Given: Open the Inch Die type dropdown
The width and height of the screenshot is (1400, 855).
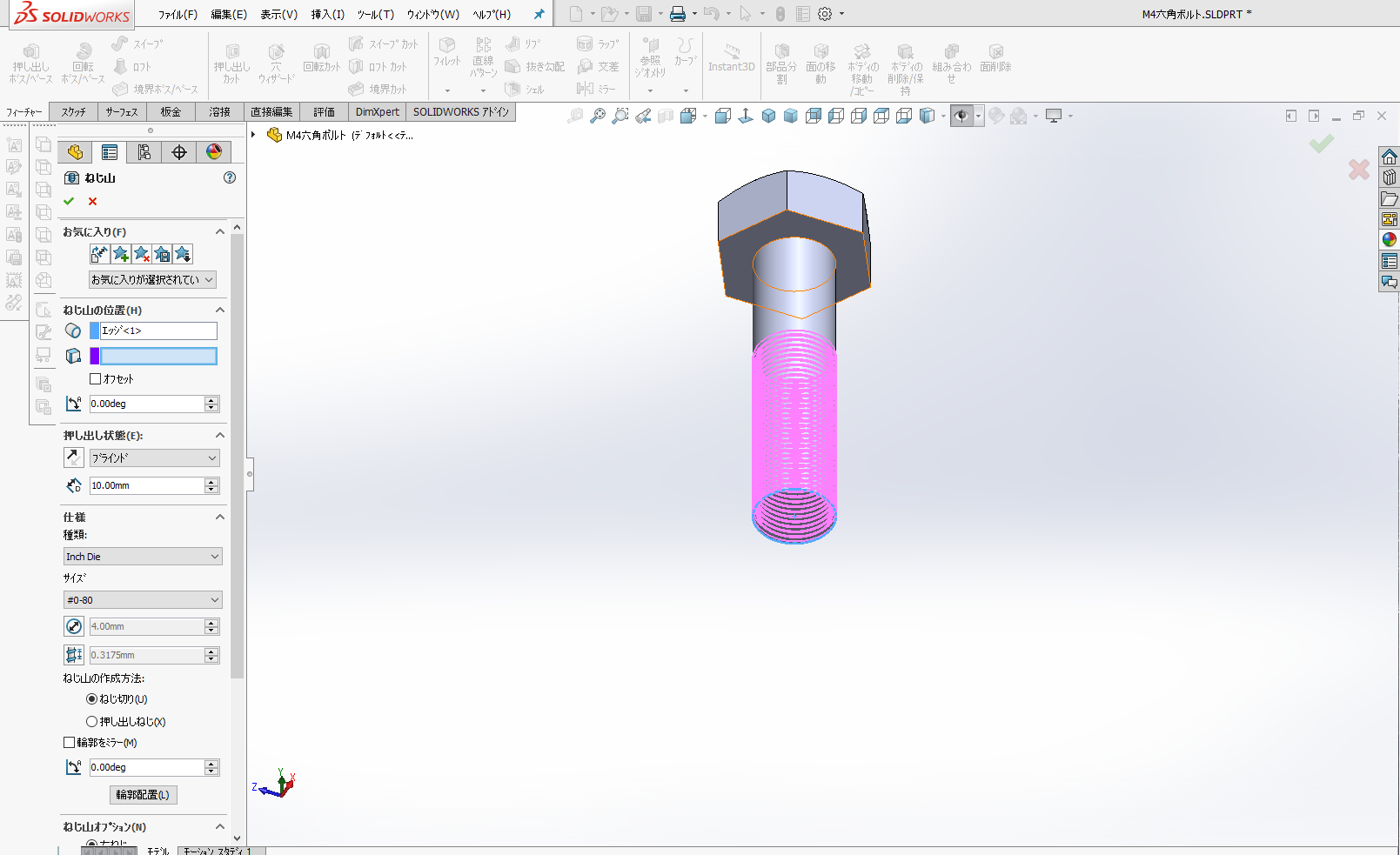Looking at the screenshot, I should (x=143, y=557).
